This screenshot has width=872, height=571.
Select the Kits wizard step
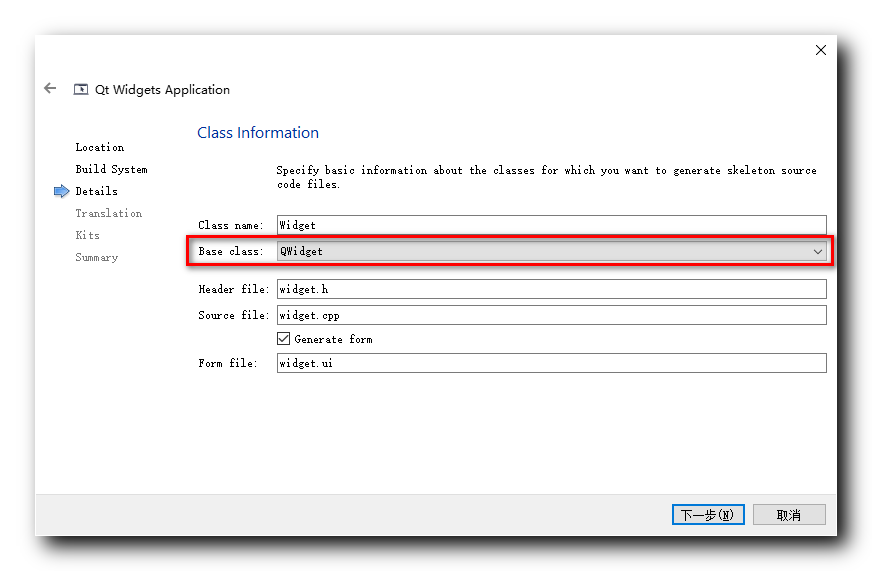(87, 235)
